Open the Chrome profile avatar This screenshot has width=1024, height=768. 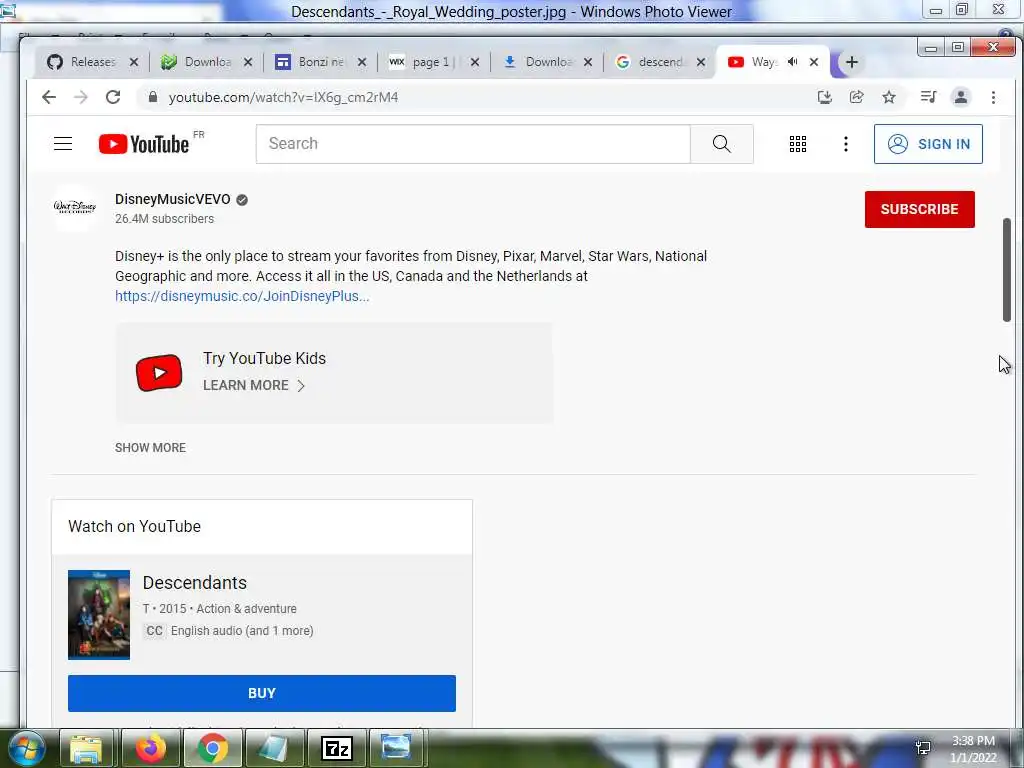pyautogui.click(x=961, y=97)
